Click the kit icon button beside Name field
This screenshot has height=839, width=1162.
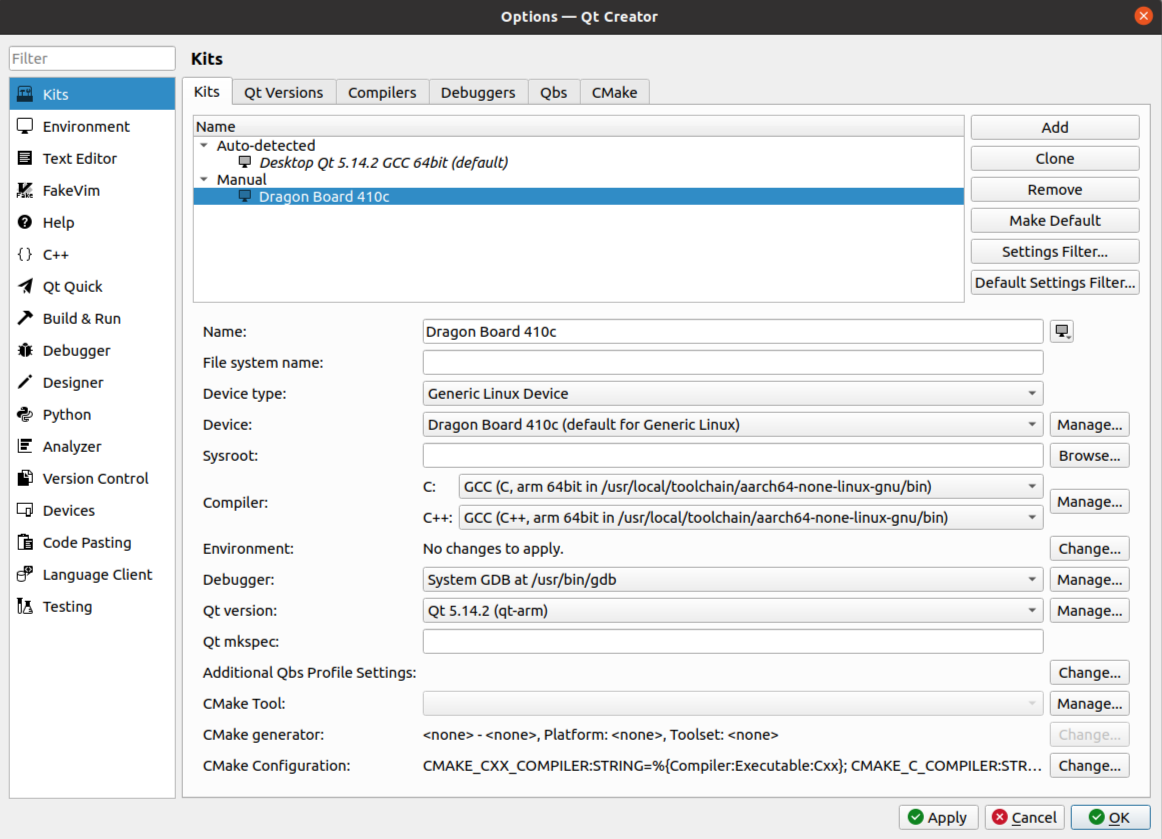[x=1062, y=331]
